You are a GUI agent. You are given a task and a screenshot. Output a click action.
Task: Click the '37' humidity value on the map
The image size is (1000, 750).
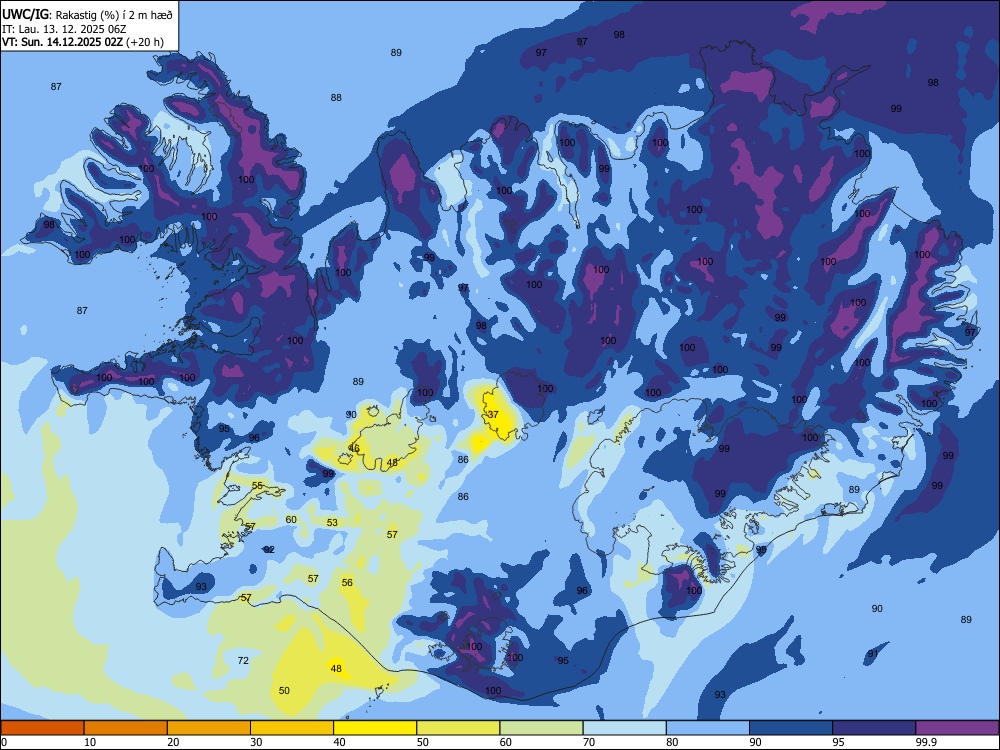coord(493,415)
